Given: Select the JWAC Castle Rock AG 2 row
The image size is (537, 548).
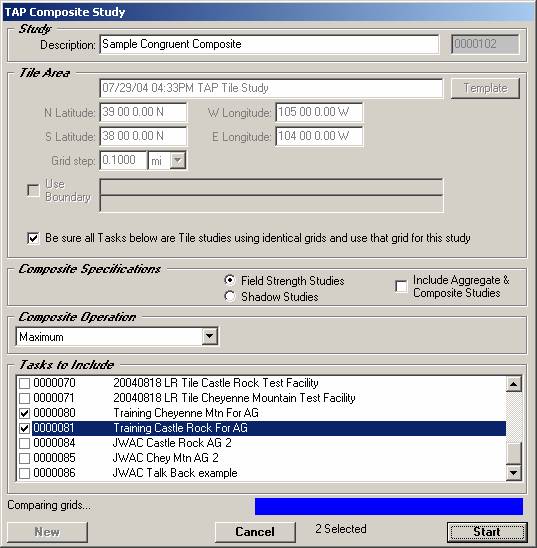Looking at the screenshot, I should pyautogui.click(x=261, y=443).
